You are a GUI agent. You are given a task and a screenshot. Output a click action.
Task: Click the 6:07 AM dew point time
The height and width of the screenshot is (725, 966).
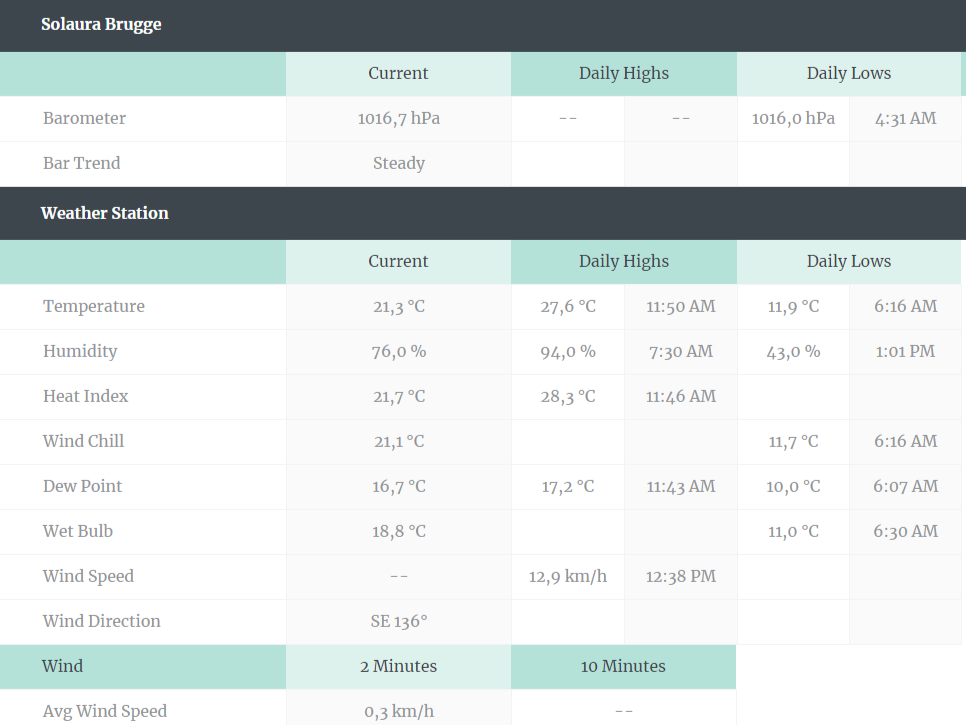pos(906,486)
